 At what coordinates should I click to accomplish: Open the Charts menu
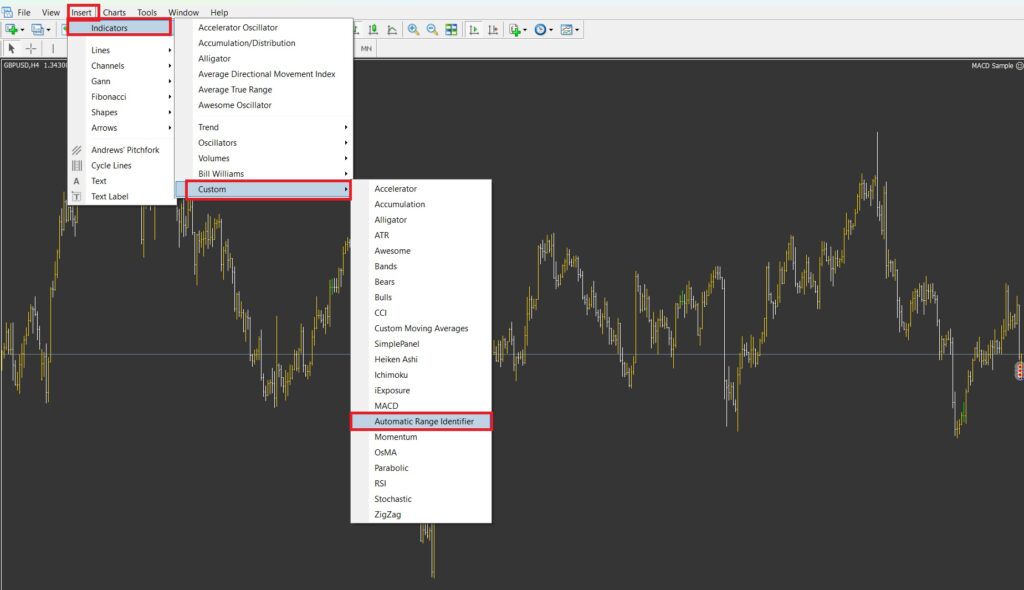pos(114,12)
